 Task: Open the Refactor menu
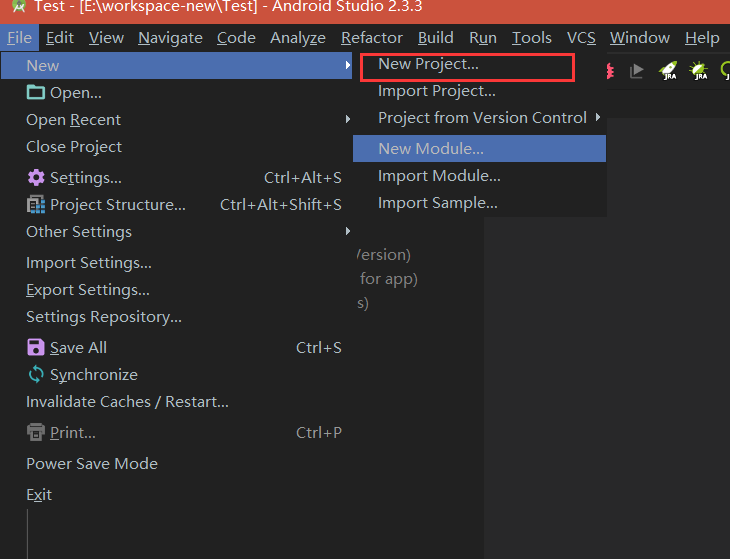[x=372, y=38]
